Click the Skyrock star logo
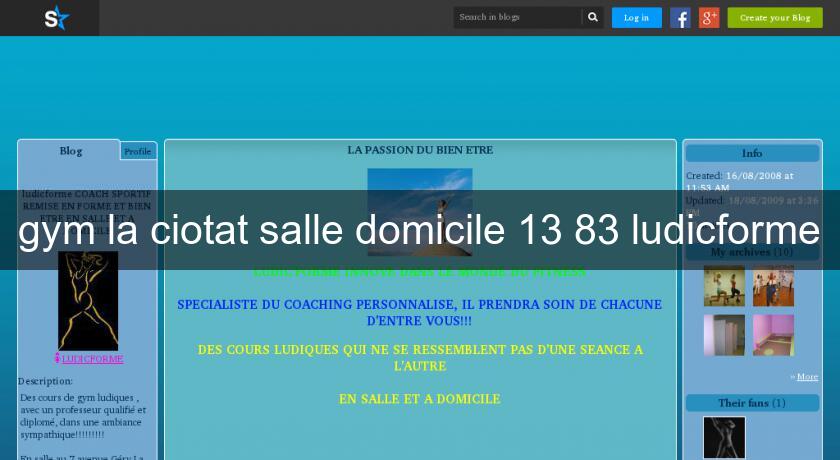Screen dimensions: 840x460 (57, 18)
